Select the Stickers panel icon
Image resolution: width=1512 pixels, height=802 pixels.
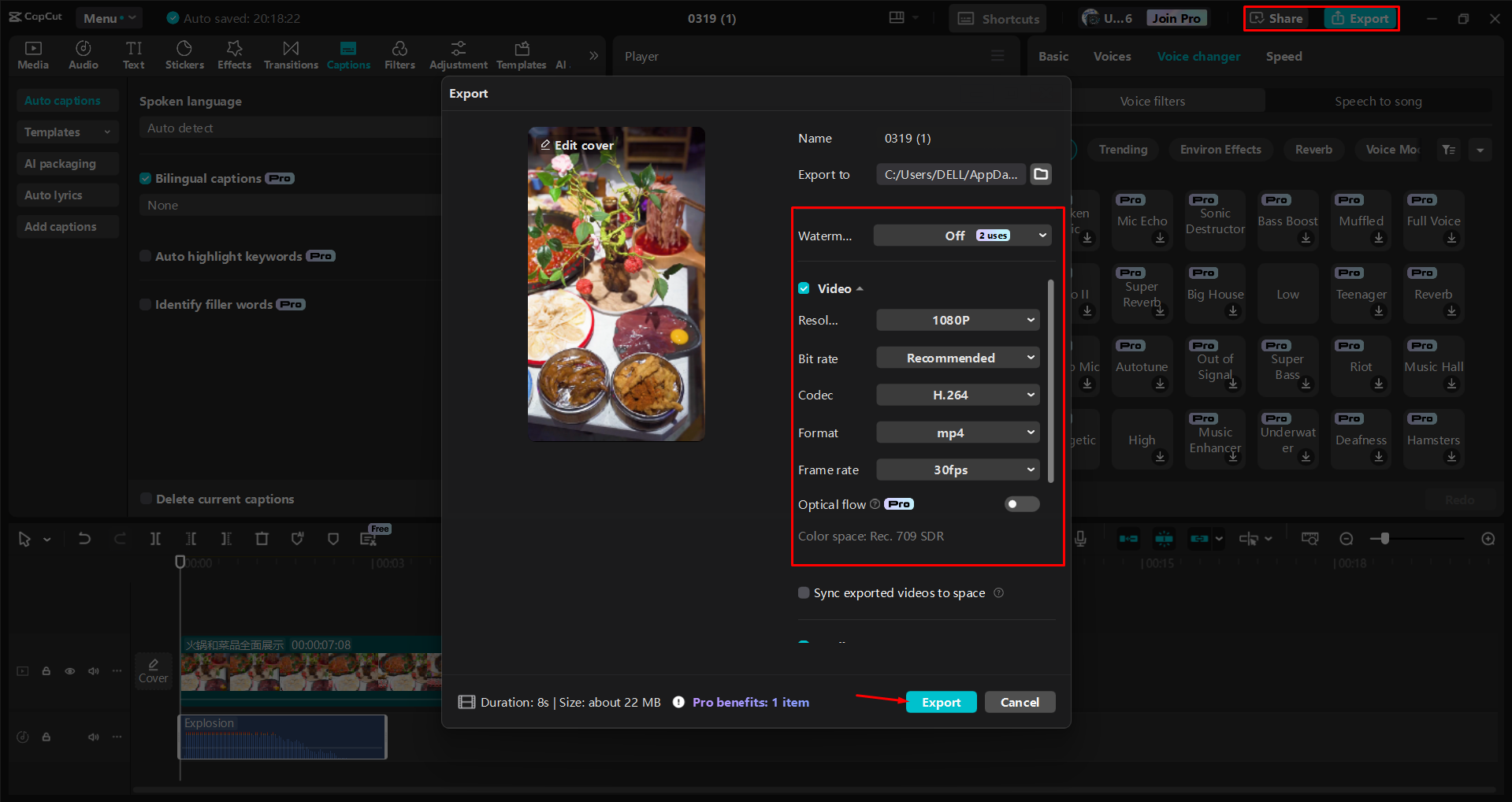pyautogui.click(x=184, y=54)
